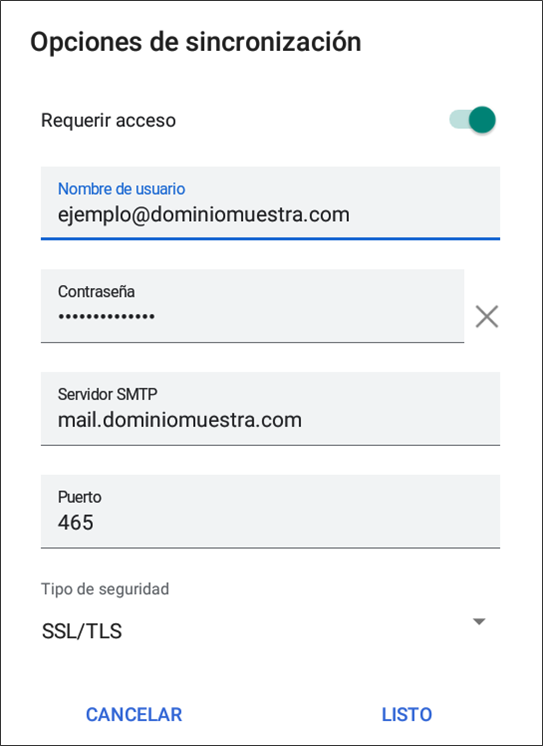Focus the Servidor SMTP field

click(x=270, y=408)
